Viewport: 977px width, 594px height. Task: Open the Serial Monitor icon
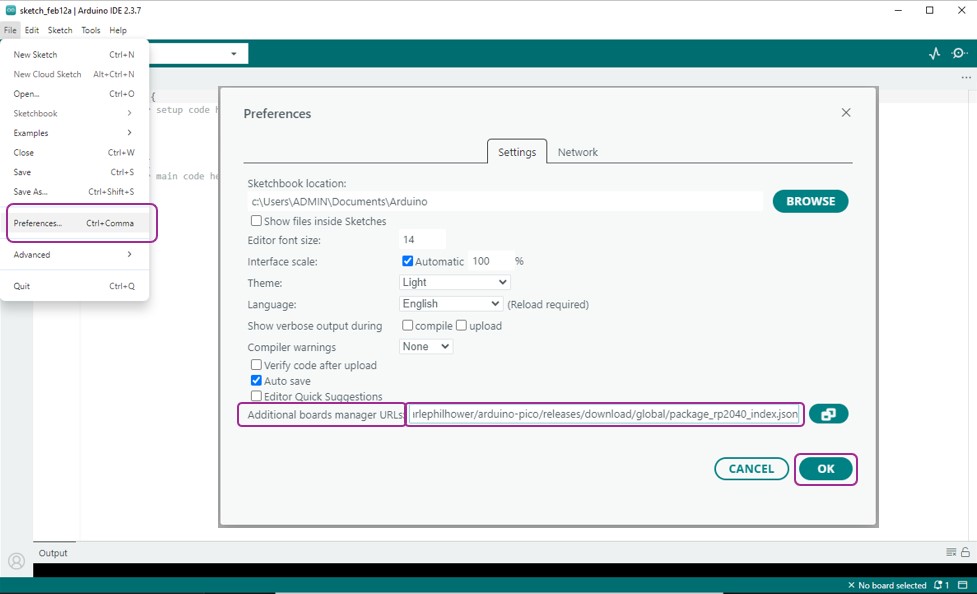[x=959, y=54]
